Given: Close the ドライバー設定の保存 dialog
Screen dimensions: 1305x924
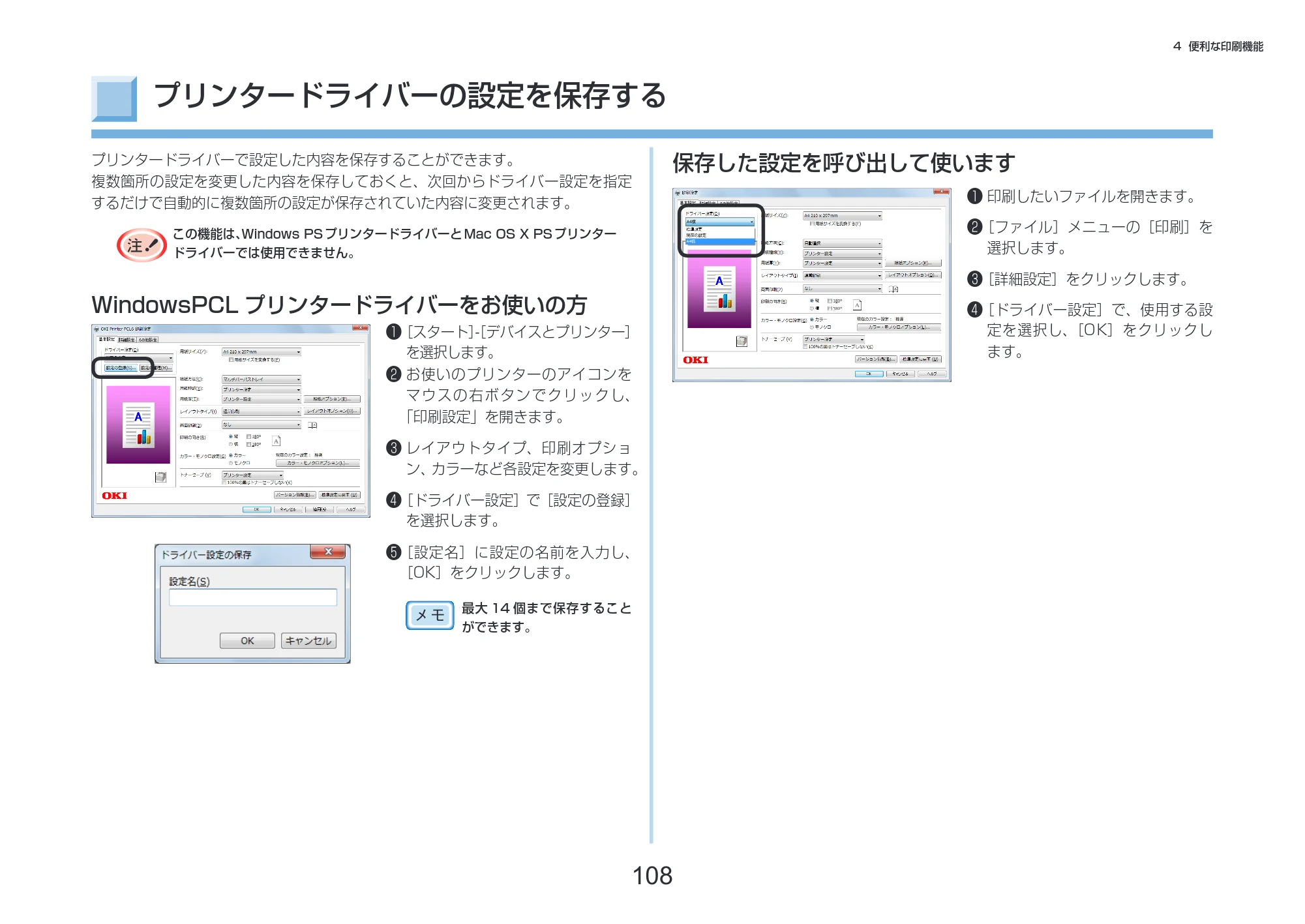Looking at the screenshot, I should [x=328, y=552].
